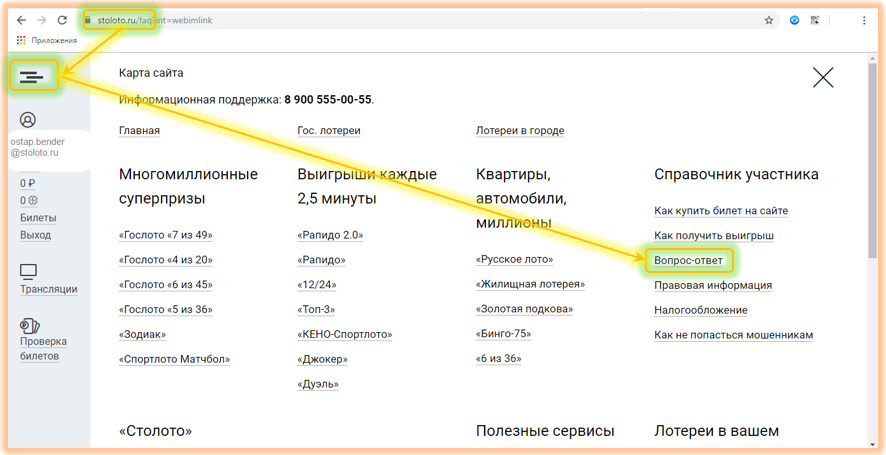Click the Проверка билетов sidebar label
Image resolution: width=886 pixels, height=455 pixels.
pyautogui.click(x=44, y=349)
